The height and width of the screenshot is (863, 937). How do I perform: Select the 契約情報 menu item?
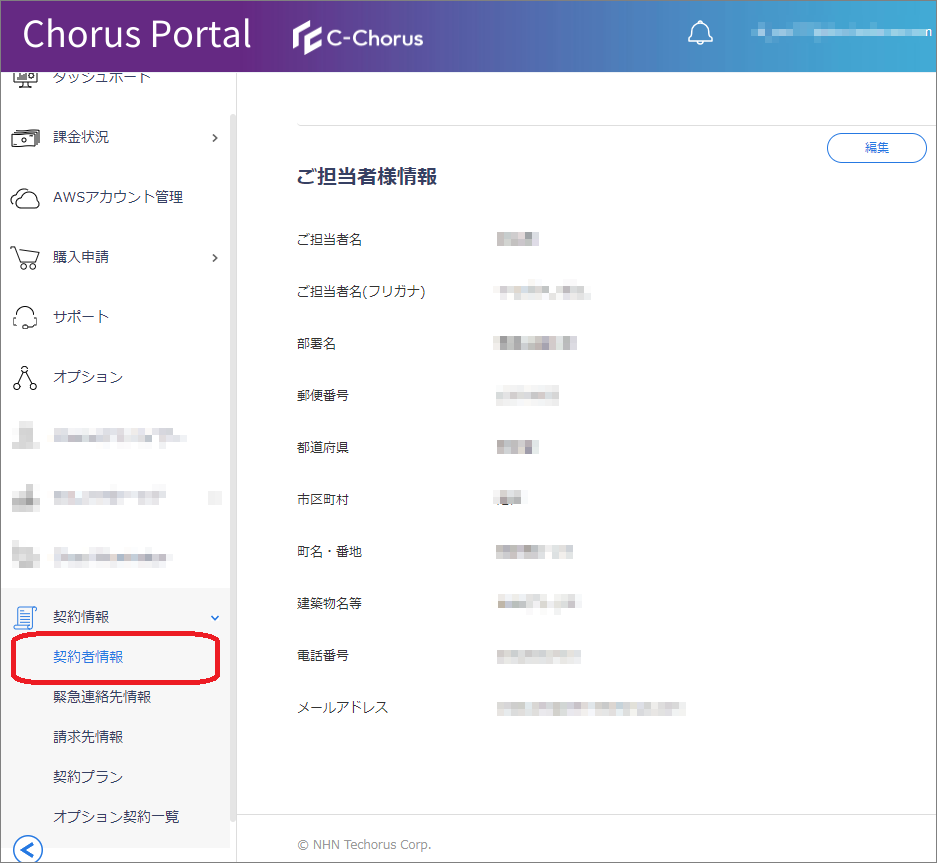point(81,617)
